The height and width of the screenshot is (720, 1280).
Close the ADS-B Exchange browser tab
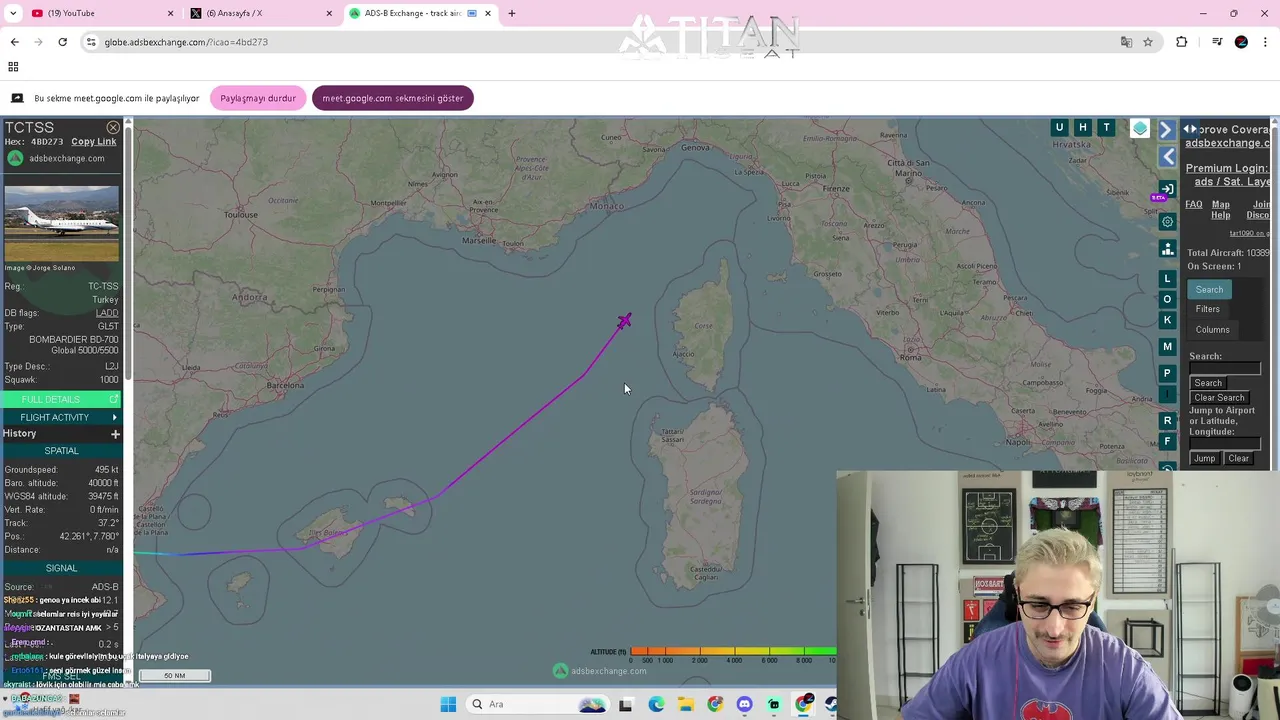click(488, 13)
